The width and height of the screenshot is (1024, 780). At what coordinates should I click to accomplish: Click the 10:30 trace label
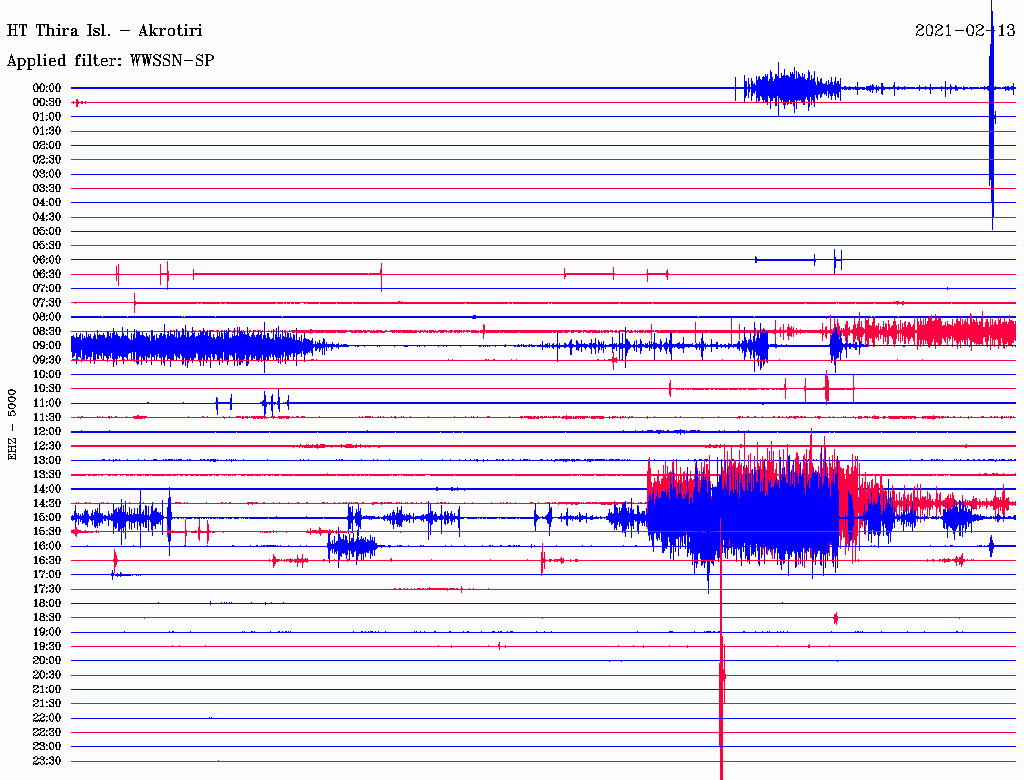[x=47, y=389]
